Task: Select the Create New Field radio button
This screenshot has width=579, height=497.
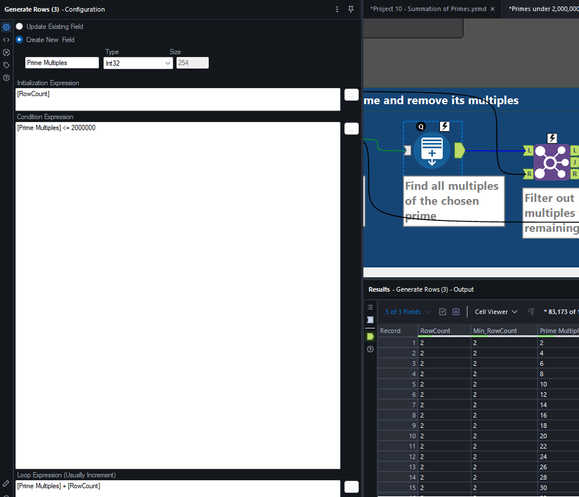Action: tap(20, 39)
